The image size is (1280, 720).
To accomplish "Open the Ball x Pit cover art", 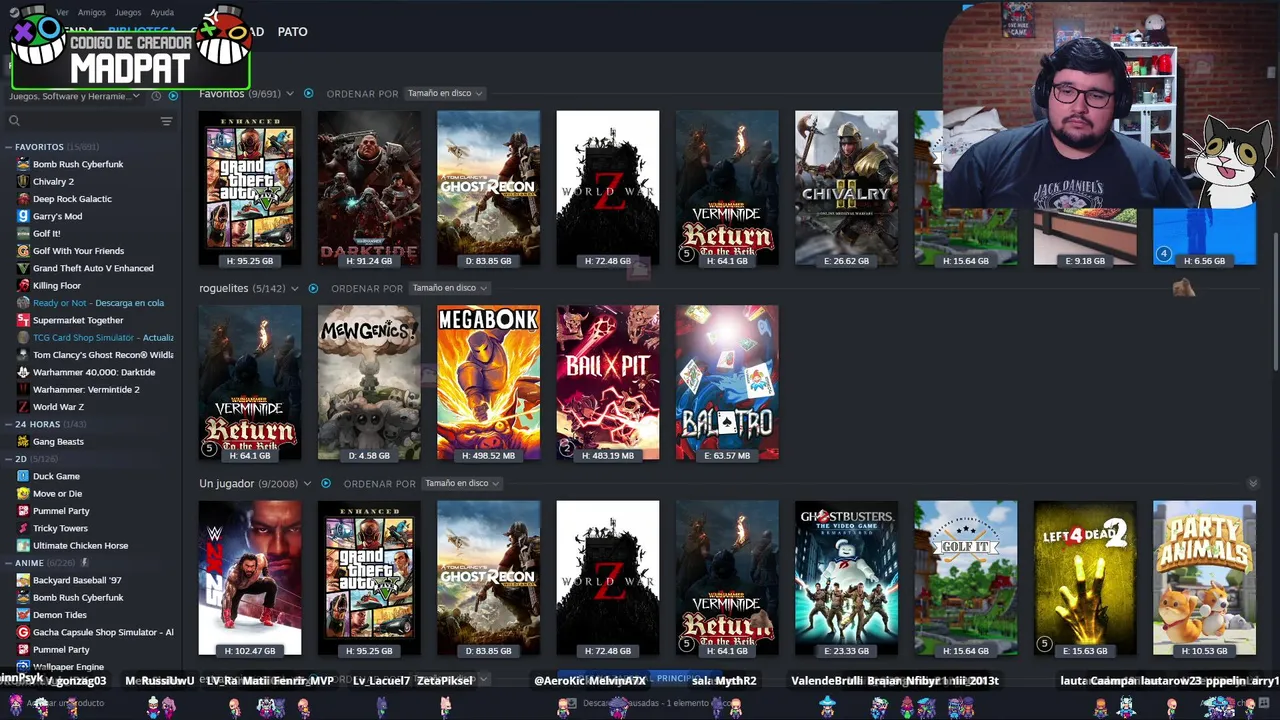I will tap(607, 383).
